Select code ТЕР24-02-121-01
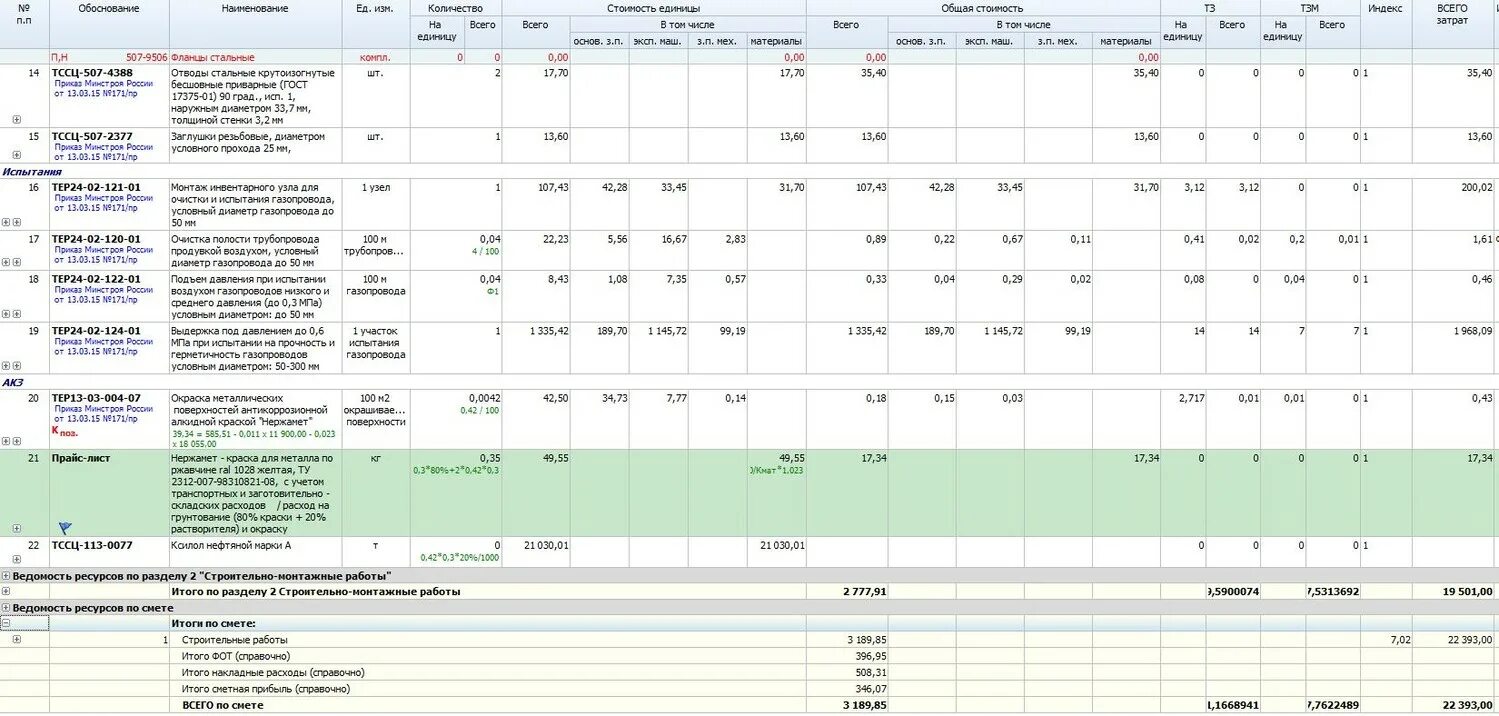Screen dimensions: 1499x716 click(x=96, y=187)
